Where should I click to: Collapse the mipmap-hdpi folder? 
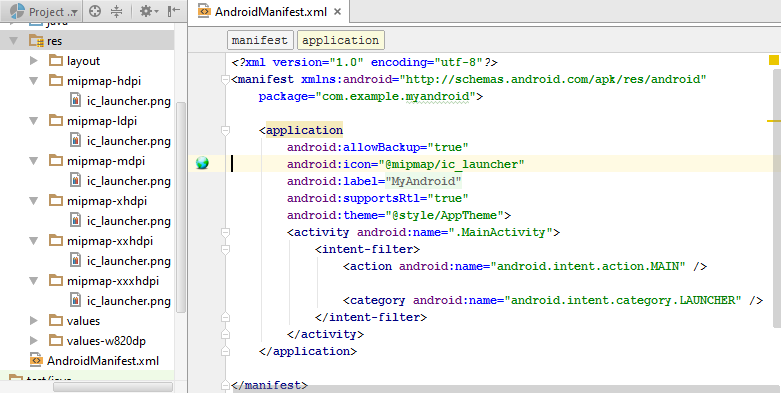click(x=34, y=81)
